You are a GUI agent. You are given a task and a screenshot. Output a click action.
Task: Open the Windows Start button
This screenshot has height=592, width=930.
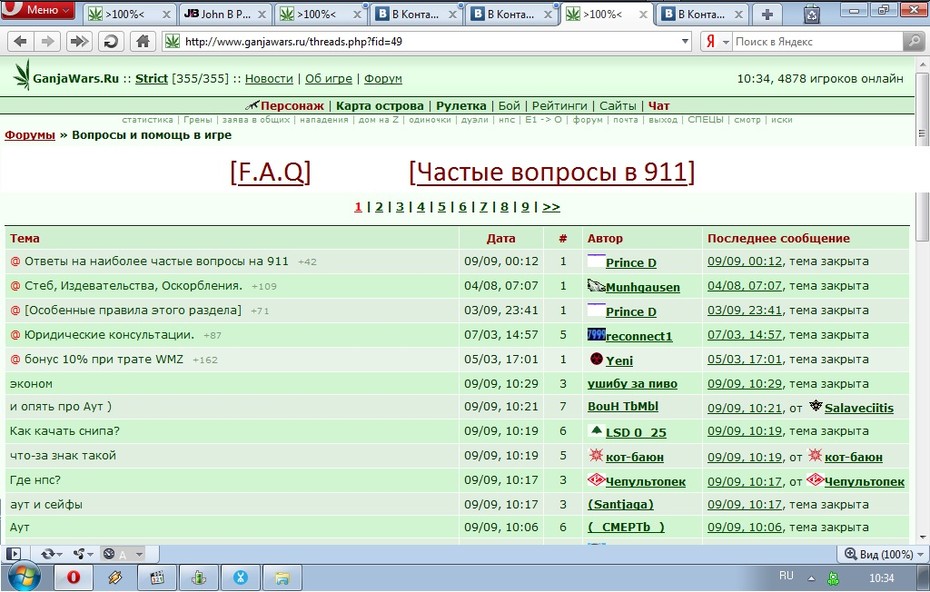(x=23, y=577)
